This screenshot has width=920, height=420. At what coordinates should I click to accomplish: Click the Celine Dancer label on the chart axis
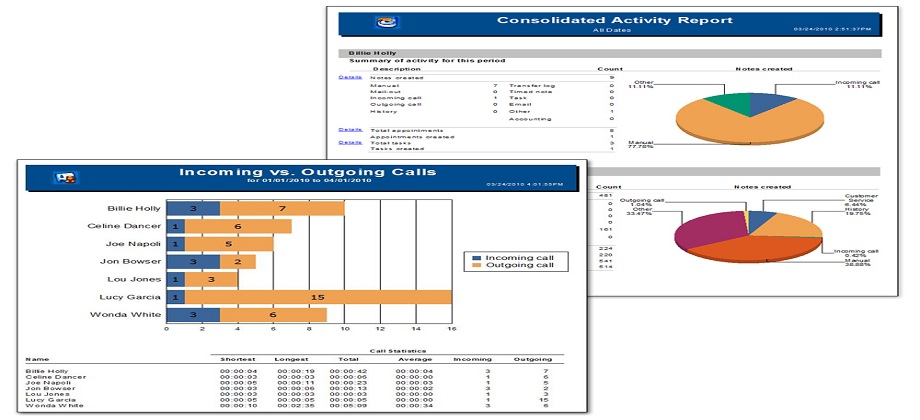point(123,226)
